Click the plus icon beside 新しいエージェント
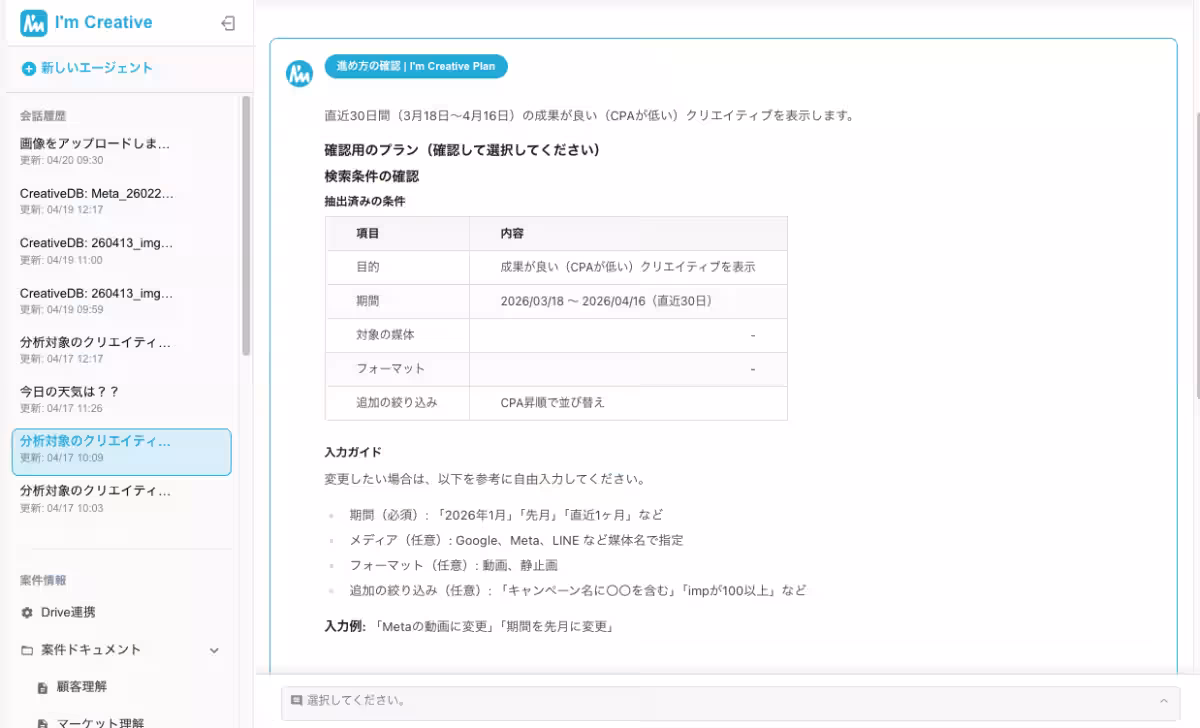 [x=28, y=67]
